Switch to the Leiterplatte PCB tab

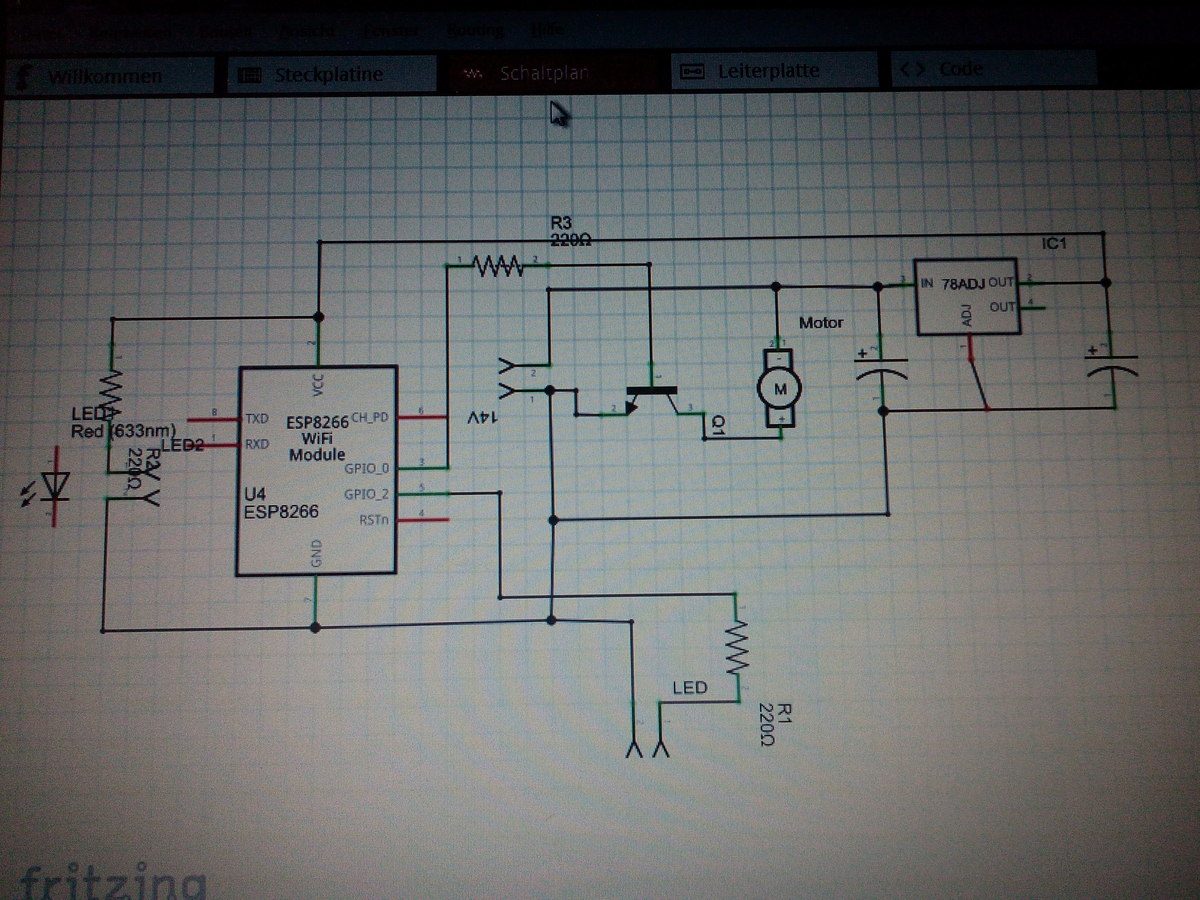774,71
